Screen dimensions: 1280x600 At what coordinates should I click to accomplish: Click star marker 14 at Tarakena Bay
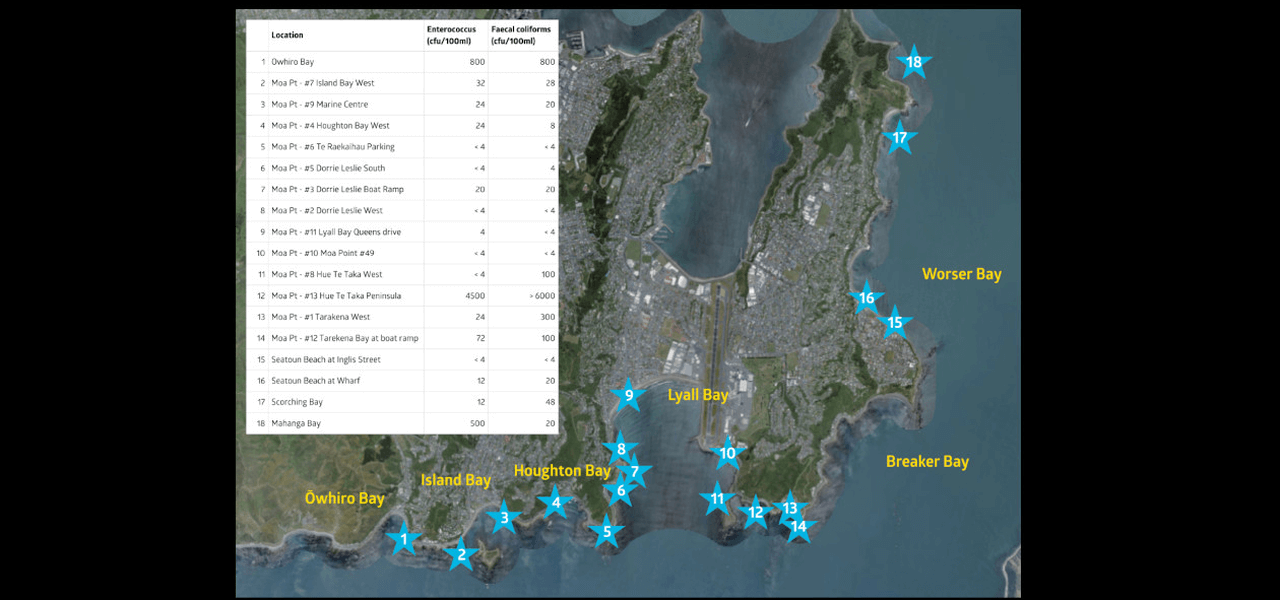click(x=798, y=526)
